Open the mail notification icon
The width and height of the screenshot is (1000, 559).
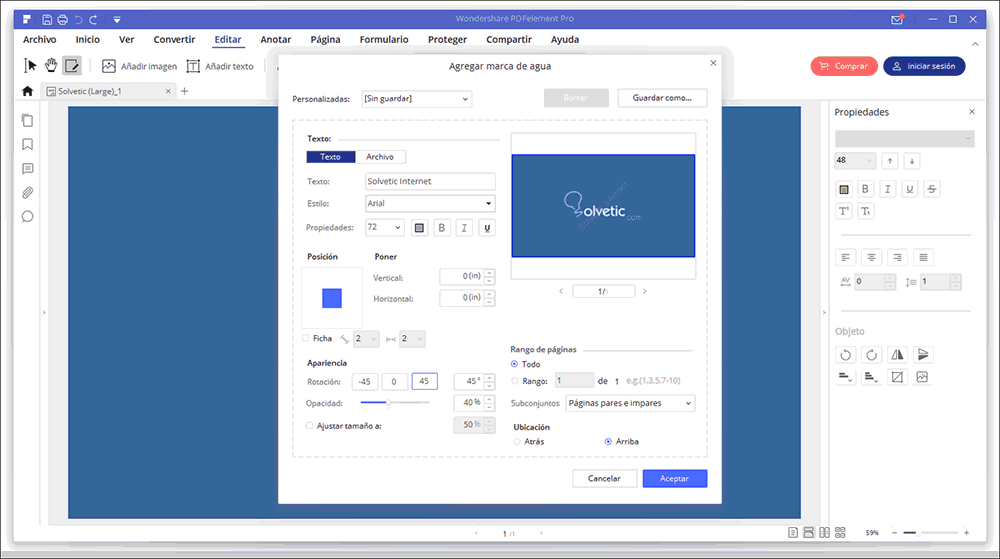point(897,19)
